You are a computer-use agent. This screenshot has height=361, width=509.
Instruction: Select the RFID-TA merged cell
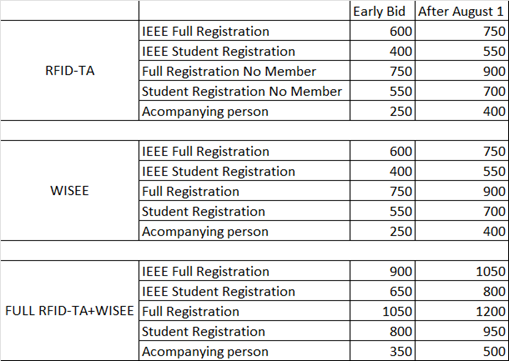pyautogui.click(x=70, y=71)
